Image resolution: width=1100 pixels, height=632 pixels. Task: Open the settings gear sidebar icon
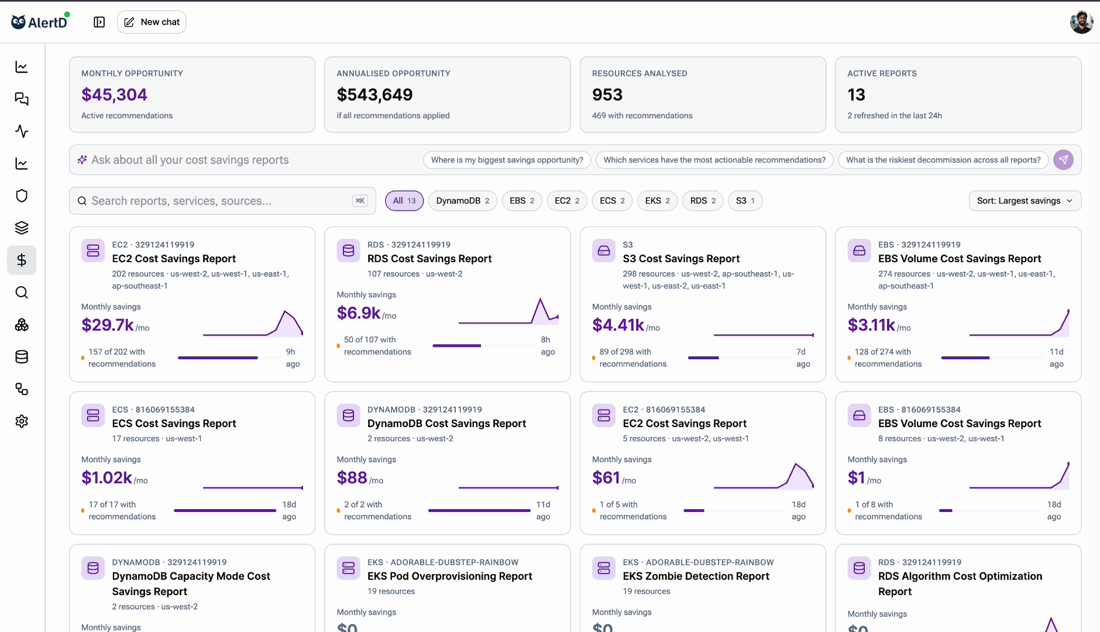pyautogui.click(x=22, y=422)
